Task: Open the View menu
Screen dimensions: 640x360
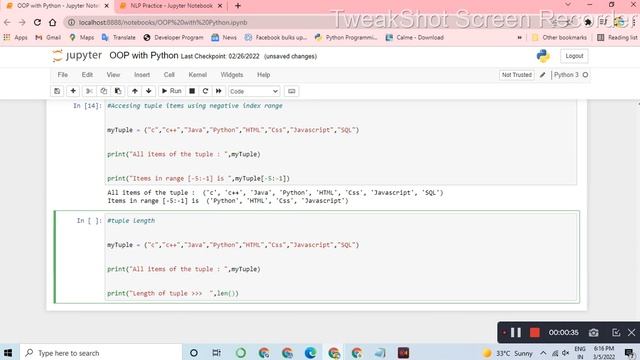Action: (x=113, y=75)
